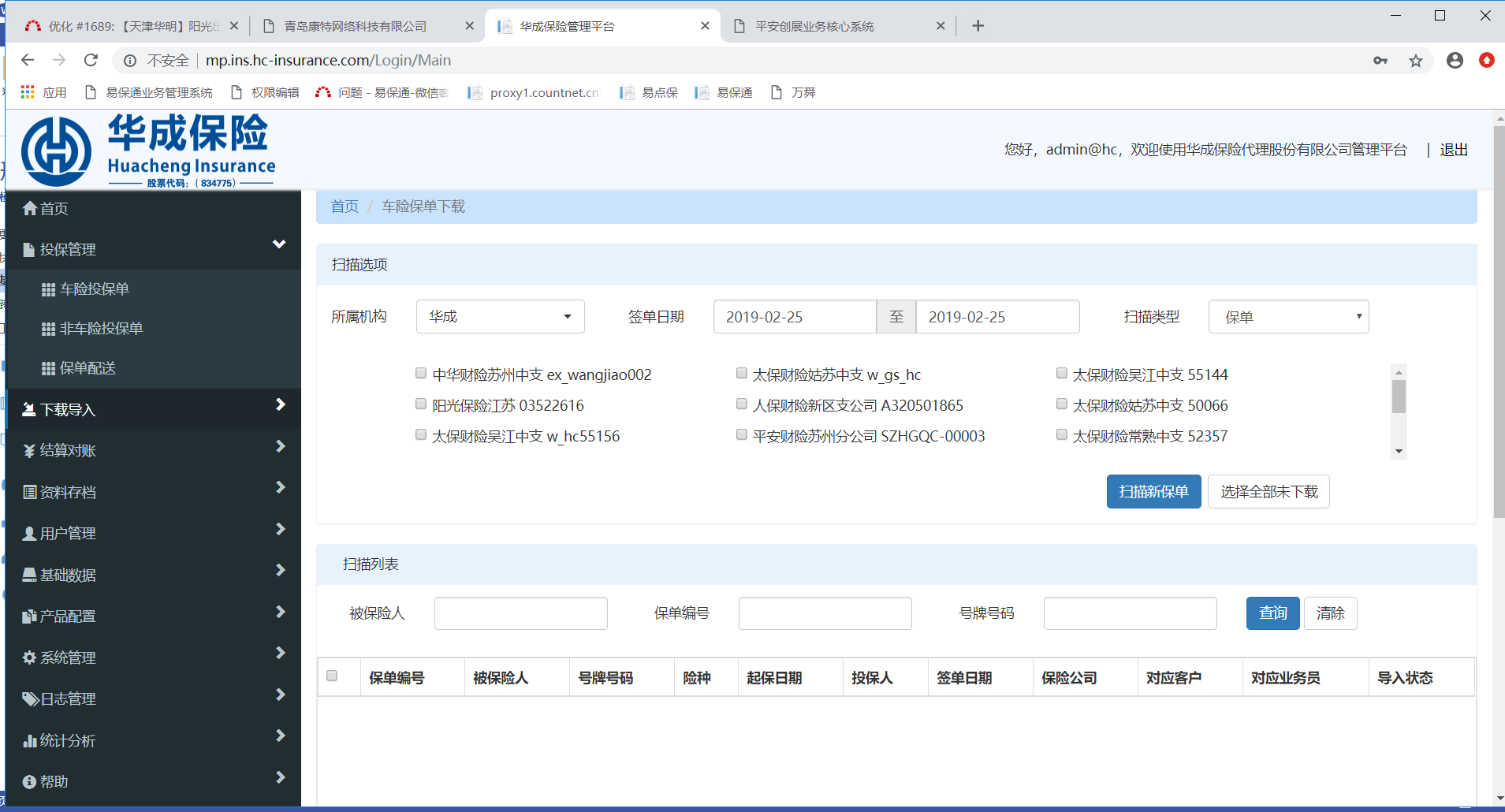Image resolution: width=1505 pixels, height=812 pixels.
Task: Toggle the select-all checkbox in table header
Action: click(x=332, y=676)
